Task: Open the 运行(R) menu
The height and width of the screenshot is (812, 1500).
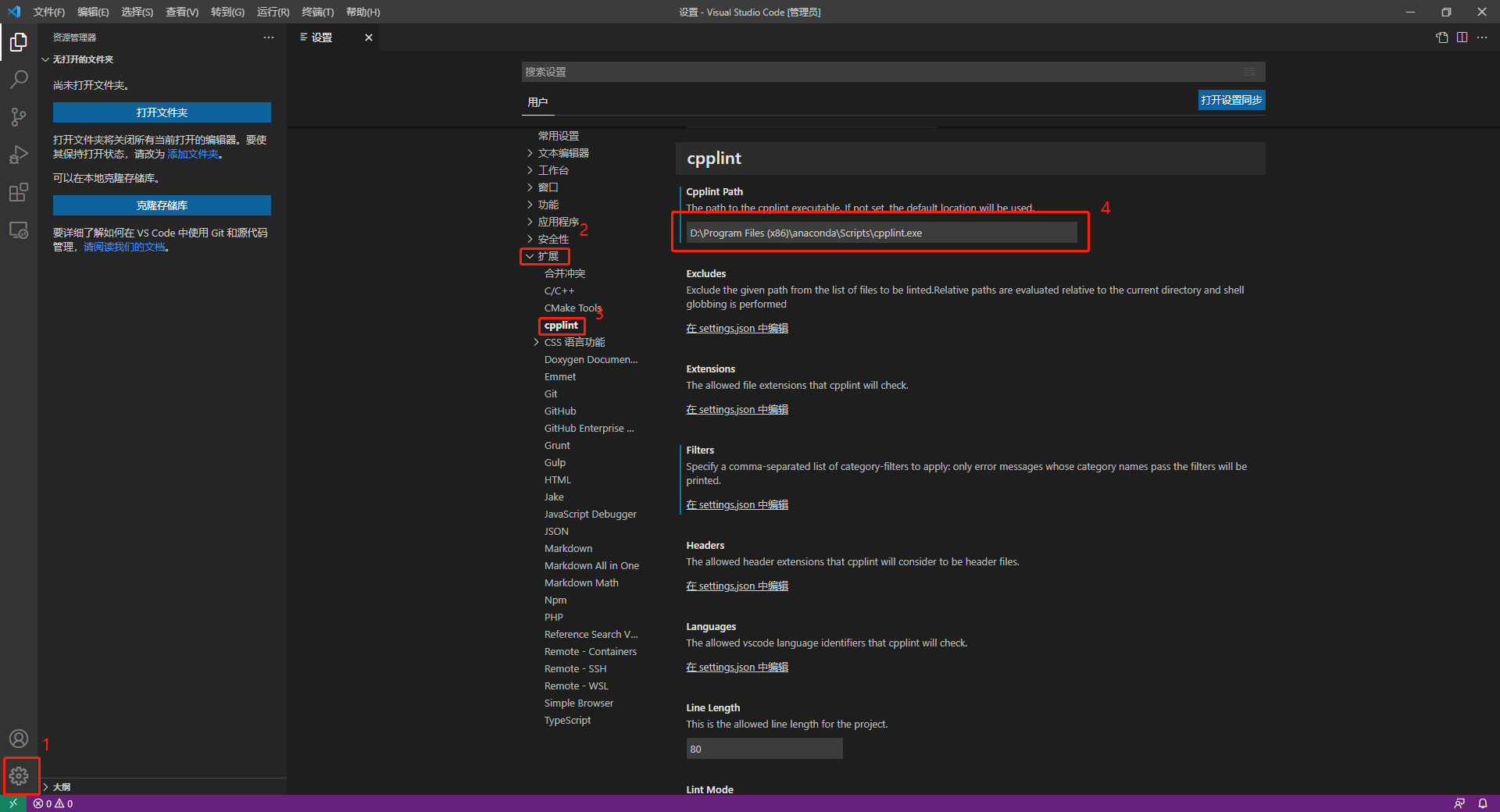Action: 273,12
